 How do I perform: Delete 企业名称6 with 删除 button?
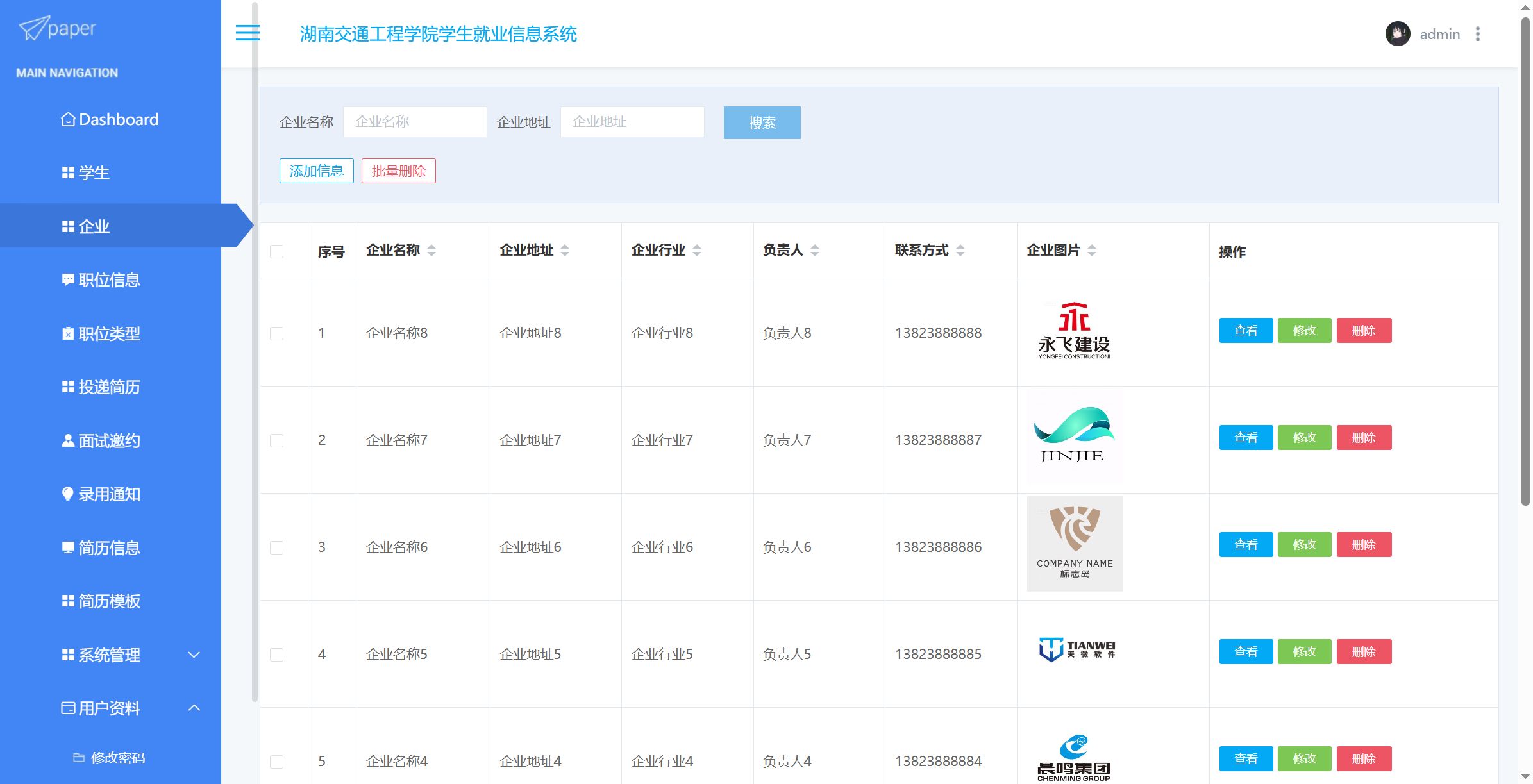point(1364,545)
